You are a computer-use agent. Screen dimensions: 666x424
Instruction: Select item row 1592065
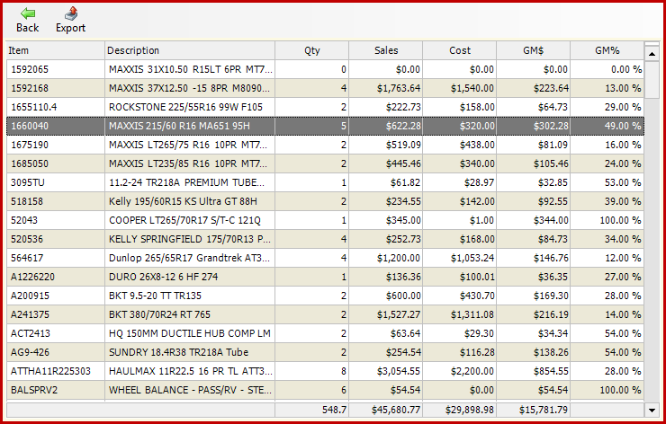click(325, 69)
